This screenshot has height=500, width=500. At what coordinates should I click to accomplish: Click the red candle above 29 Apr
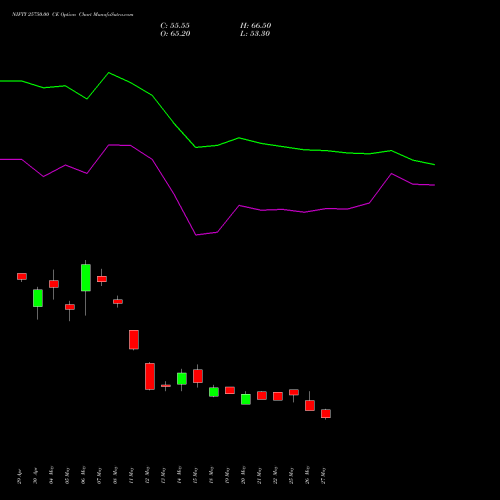click(x=22, y=276)
